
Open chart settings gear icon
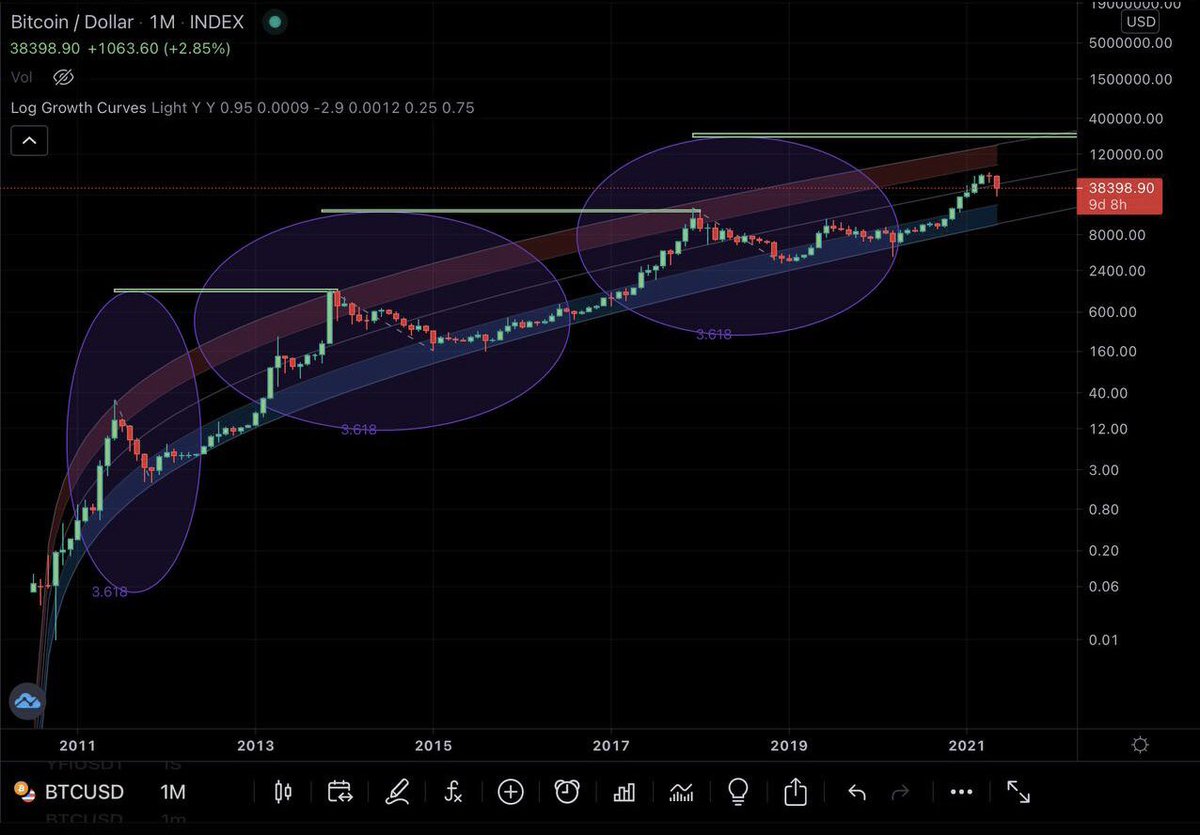pyautogui.click(x=1141, y=745)
